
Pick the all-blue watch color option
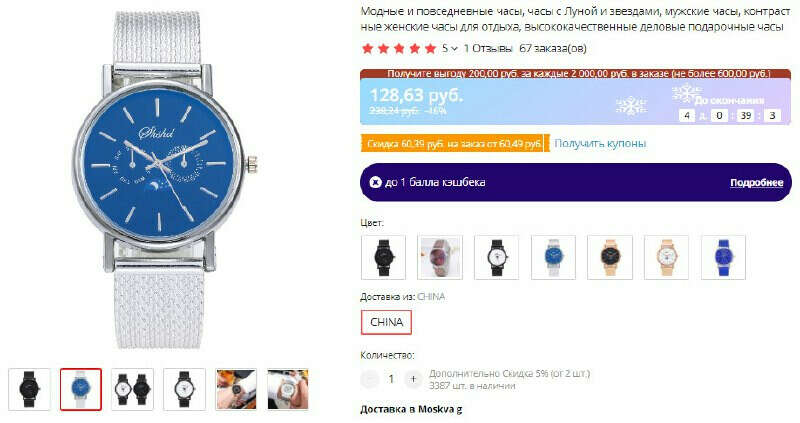(723, 257)
